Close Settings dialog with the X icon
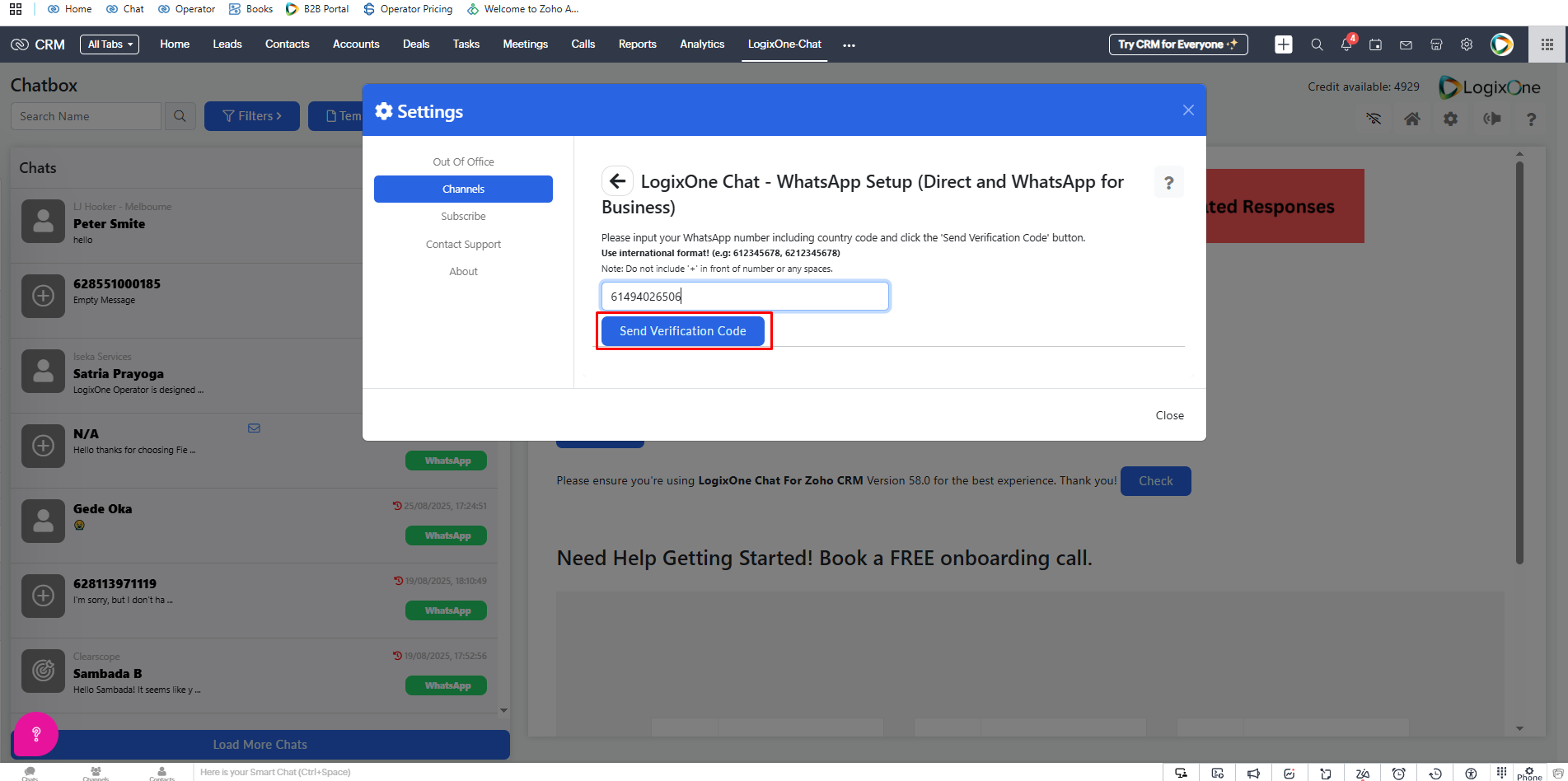Screen dimensions: 1568x781 click(x=1188, y=110)
